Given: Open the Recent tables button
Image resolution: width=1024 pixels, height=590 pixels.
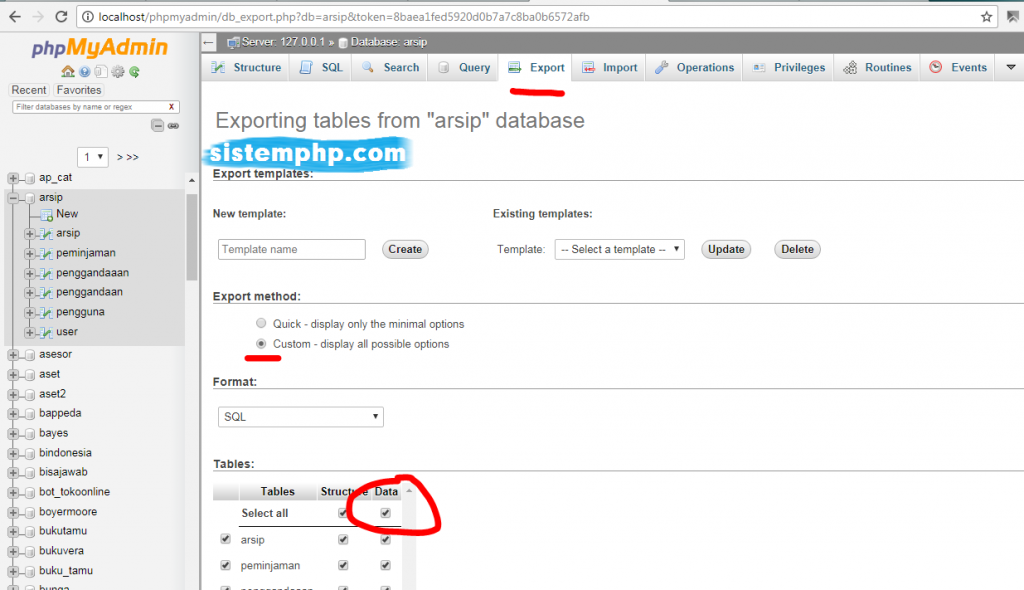Looking at the screenshot, I should pos(29,90).
